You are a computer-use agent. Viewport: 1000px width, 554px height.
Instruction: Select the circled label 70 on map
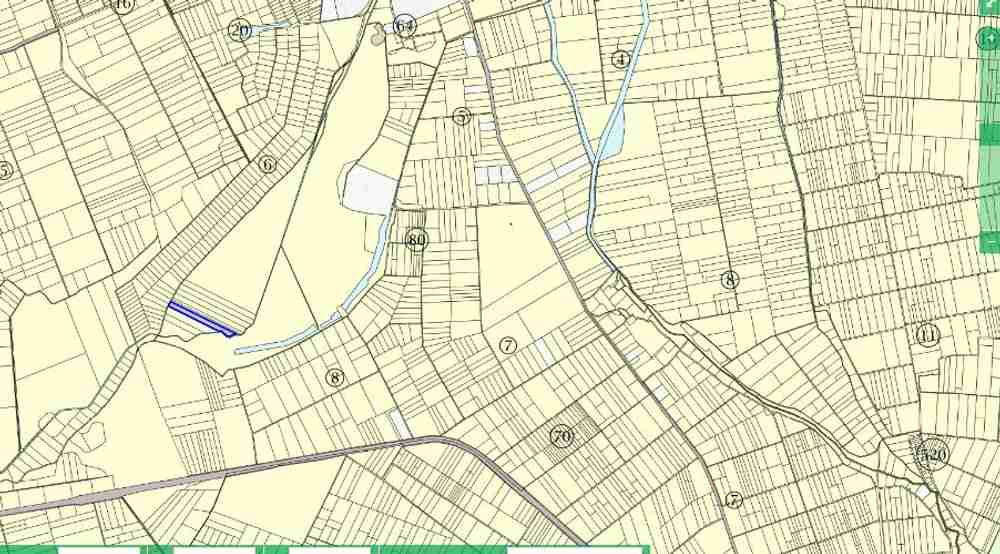coord(562,437)
